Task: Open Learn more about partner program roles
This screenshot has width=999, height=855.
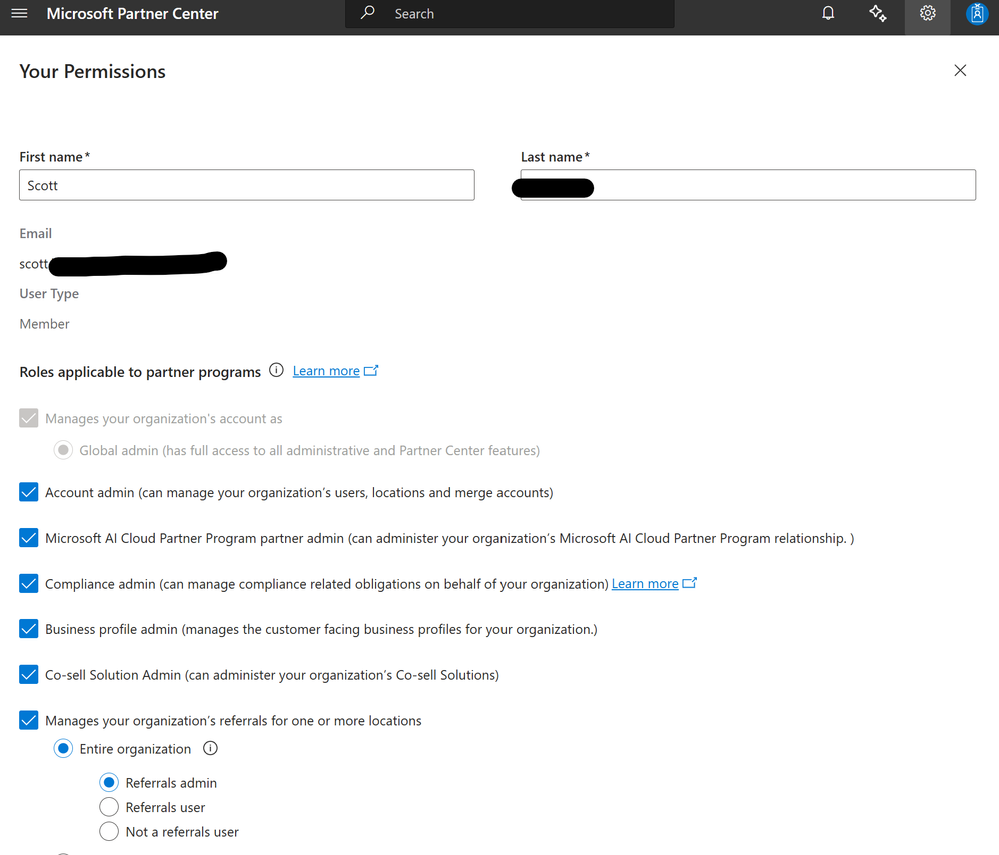Action: 326,371
